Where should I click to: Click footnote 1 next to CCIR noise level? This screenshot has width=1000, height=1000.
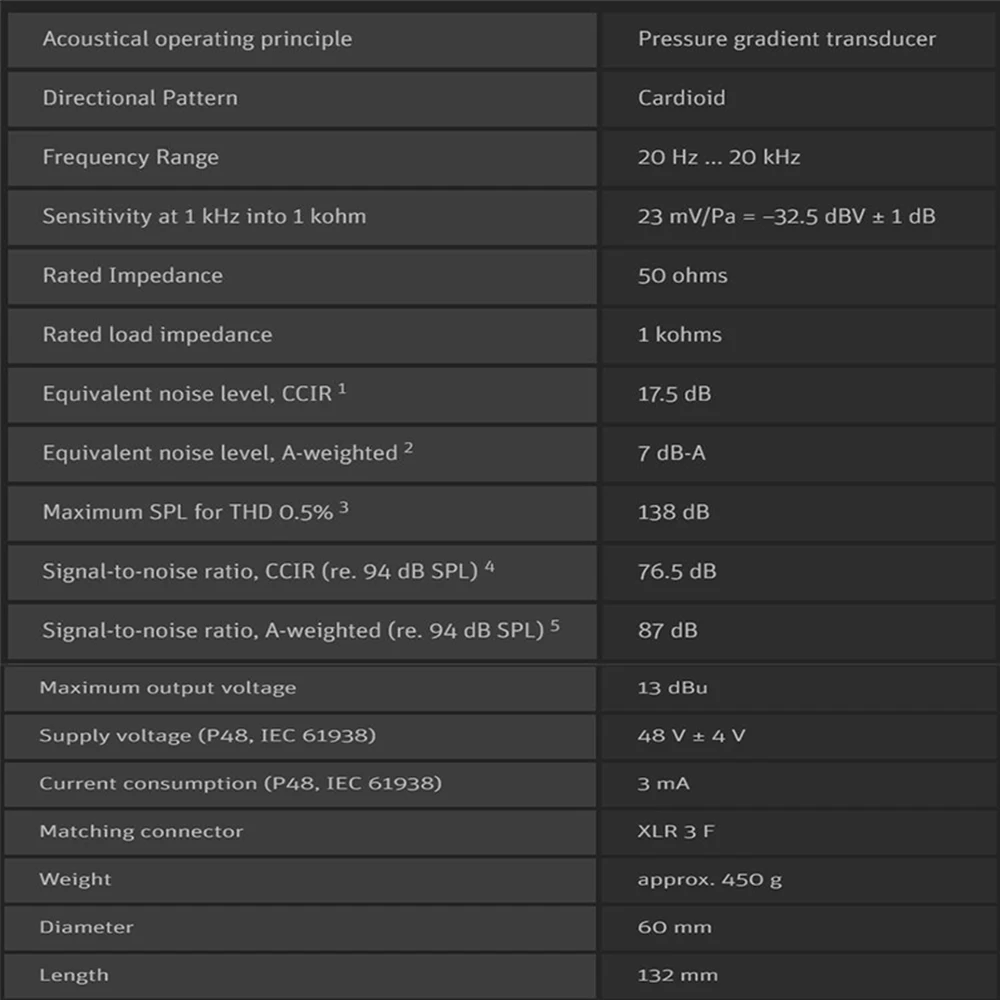342,389
